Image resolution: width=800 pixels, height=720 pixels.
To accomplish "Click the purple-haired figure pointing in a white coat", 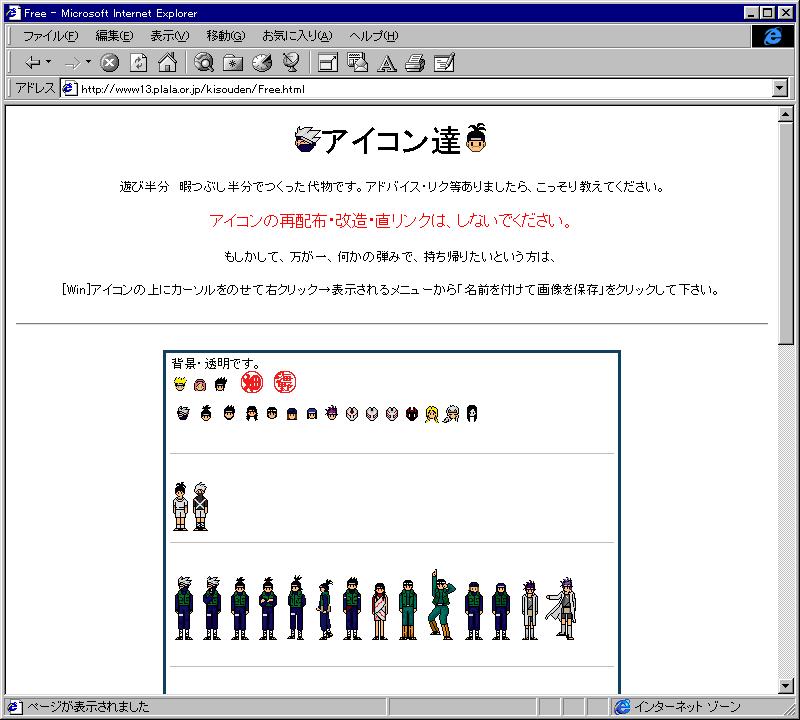I will pos(562,609).
